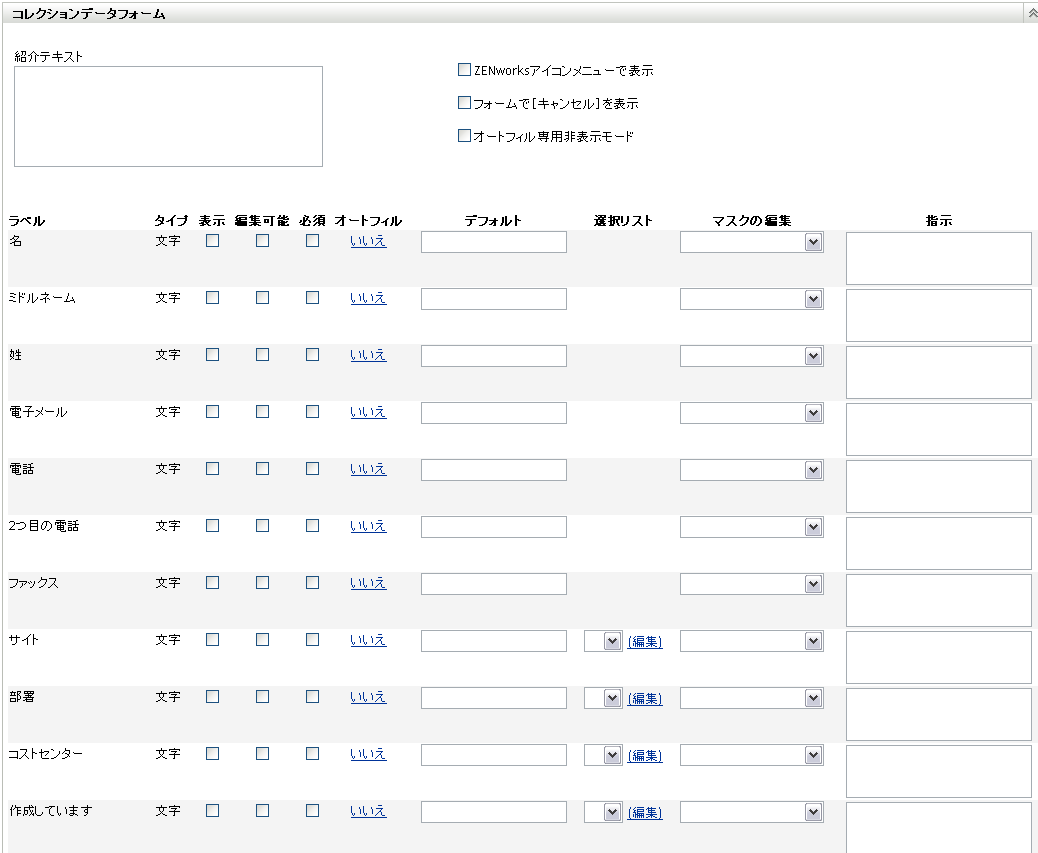Enable ZENworksアイコンメニューで表示 checkbox
The height and width of the screenshot is (853, 1038).
point(464,70)
